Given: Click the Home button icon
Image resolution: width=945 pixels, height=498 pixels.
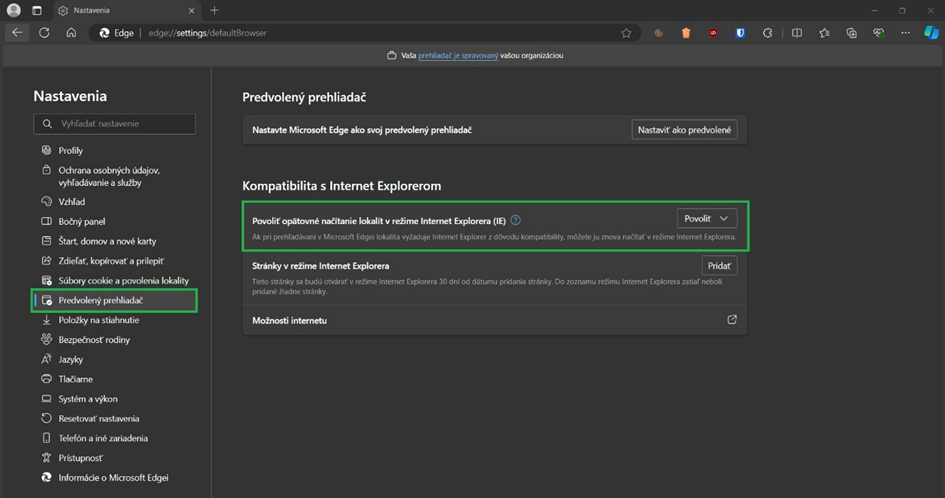Looking at the screenshot, I should [72, 33].
